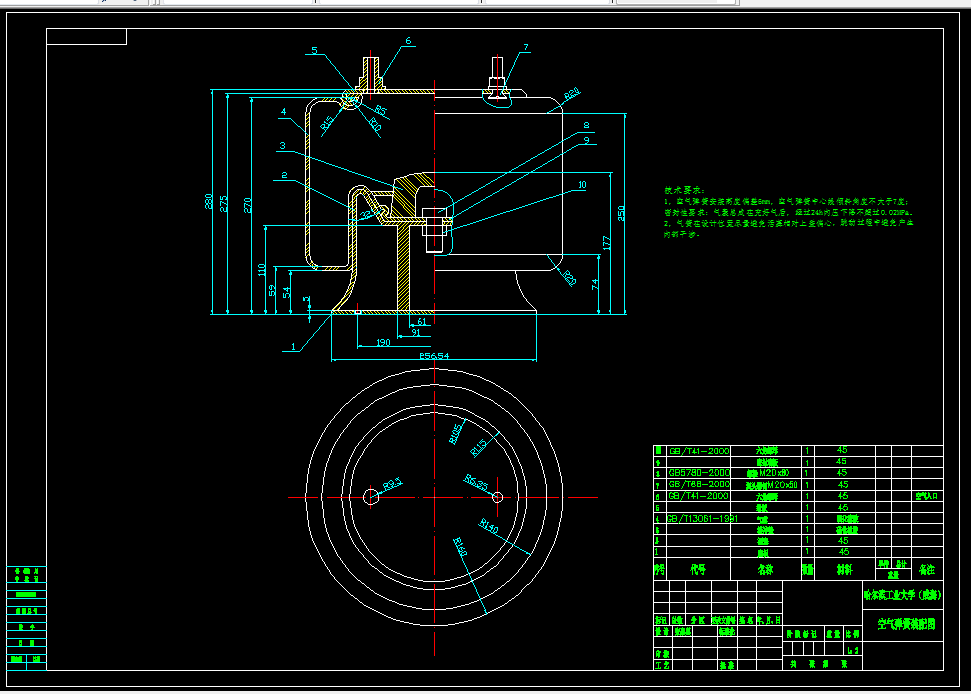971x694 pixels.
Task: Select the R105 radius label in top view
Action: click(x=456, y=433)
